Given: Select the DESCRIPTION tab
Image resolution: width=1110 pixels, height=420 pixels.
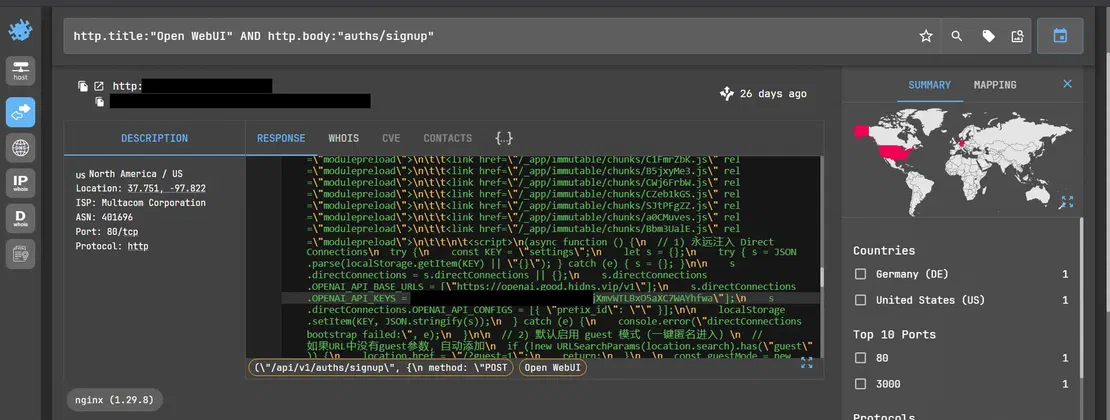Looking at the screenshot, I should click(154, 138).
